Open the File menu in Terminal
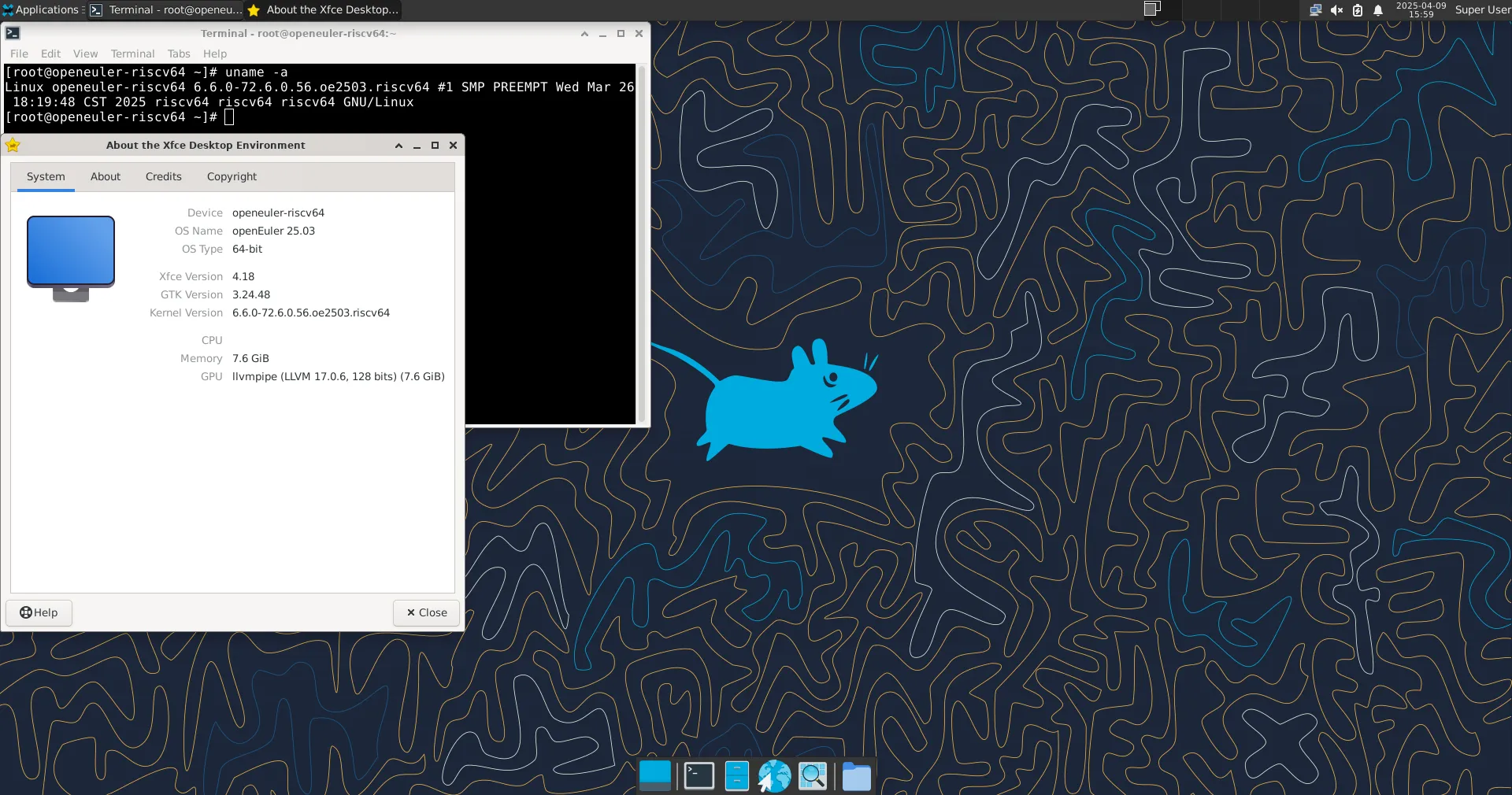 (x=19, y=54)
